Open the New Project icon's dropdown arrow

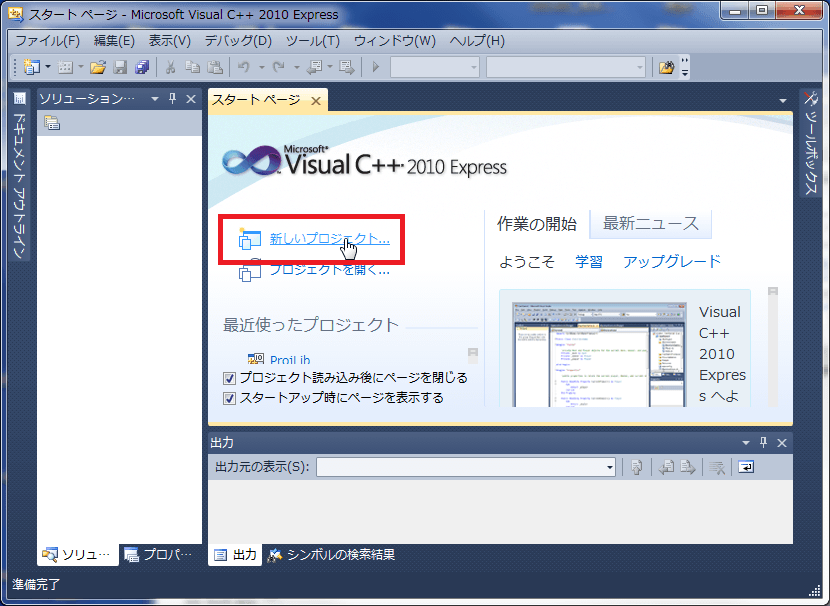point(48,67)
